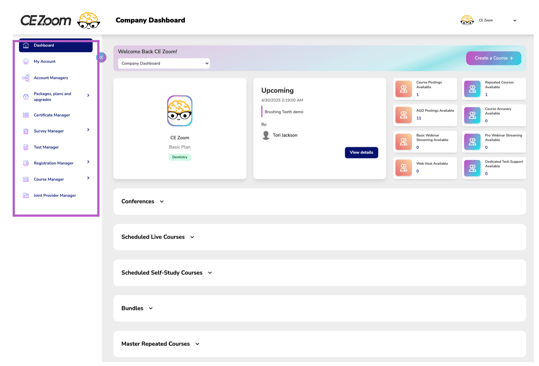Click the Welcome Back CE Zoom! text

[x=147, y=52]
